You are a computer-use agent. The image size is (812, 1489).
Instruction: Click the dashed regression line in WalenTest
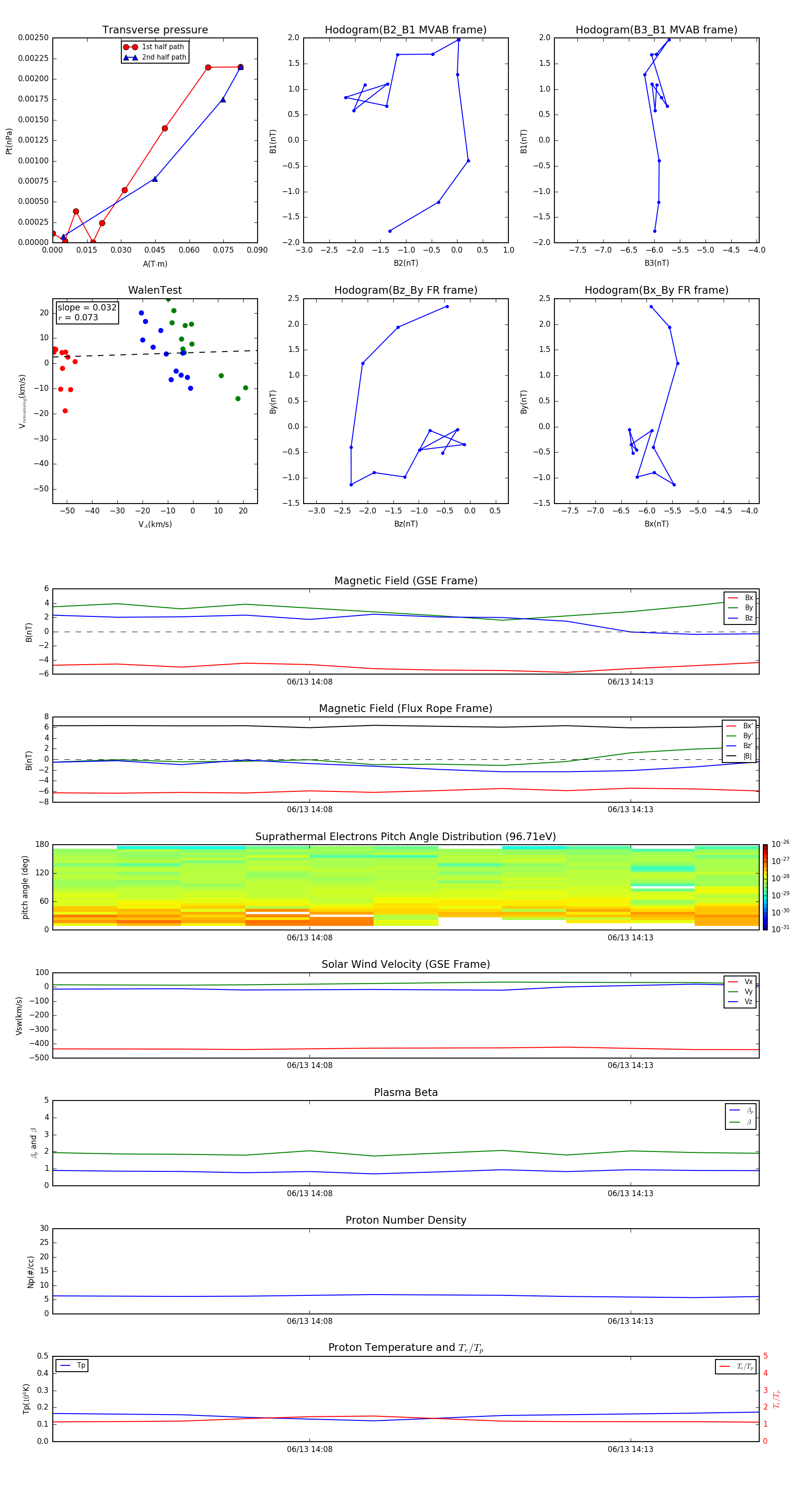pyautogui.click(x=155, y=354)
